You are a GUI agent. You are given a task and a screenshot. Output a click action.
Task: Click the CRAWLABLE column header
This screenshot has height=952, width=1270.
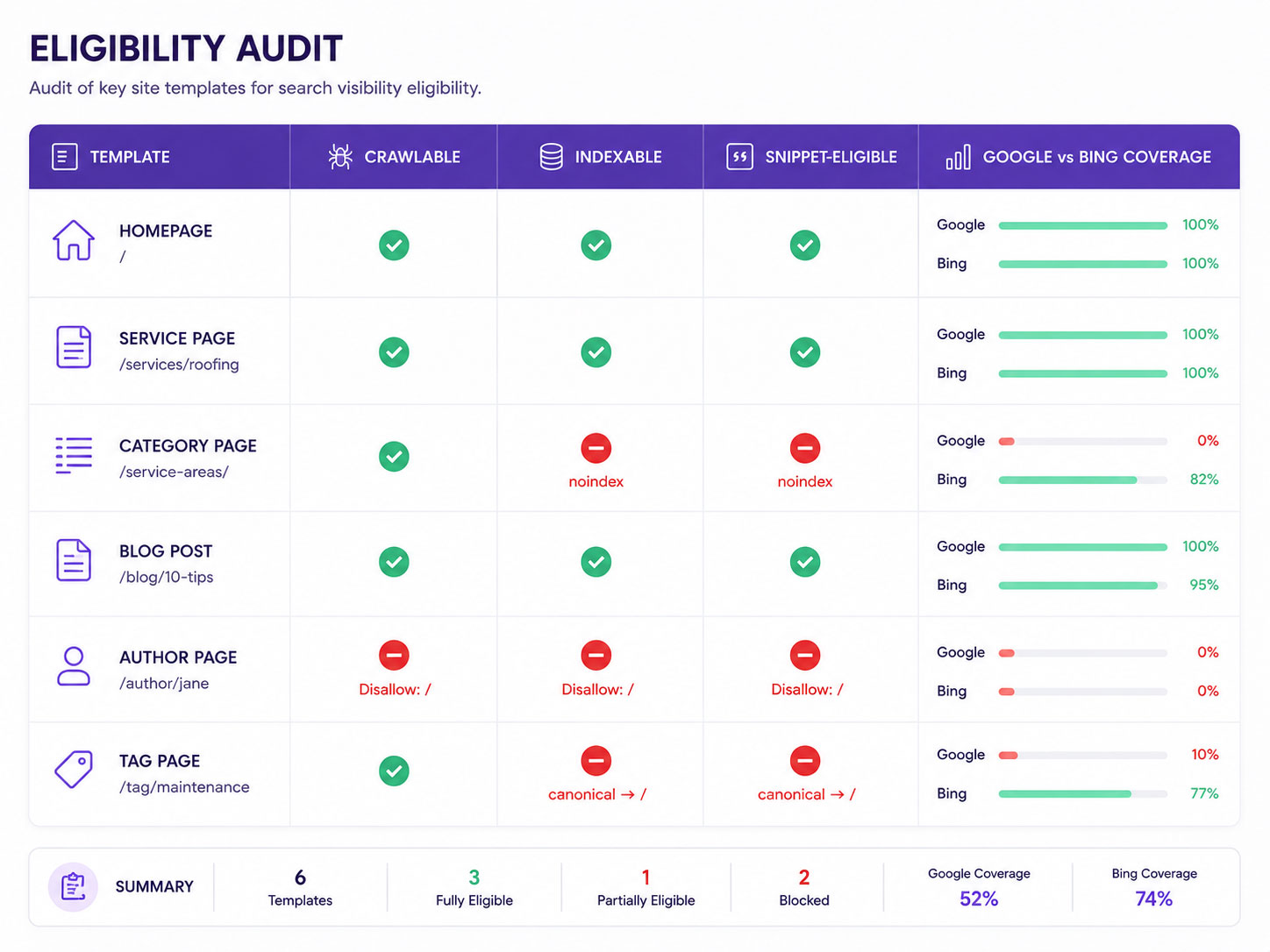coord(394,157)
